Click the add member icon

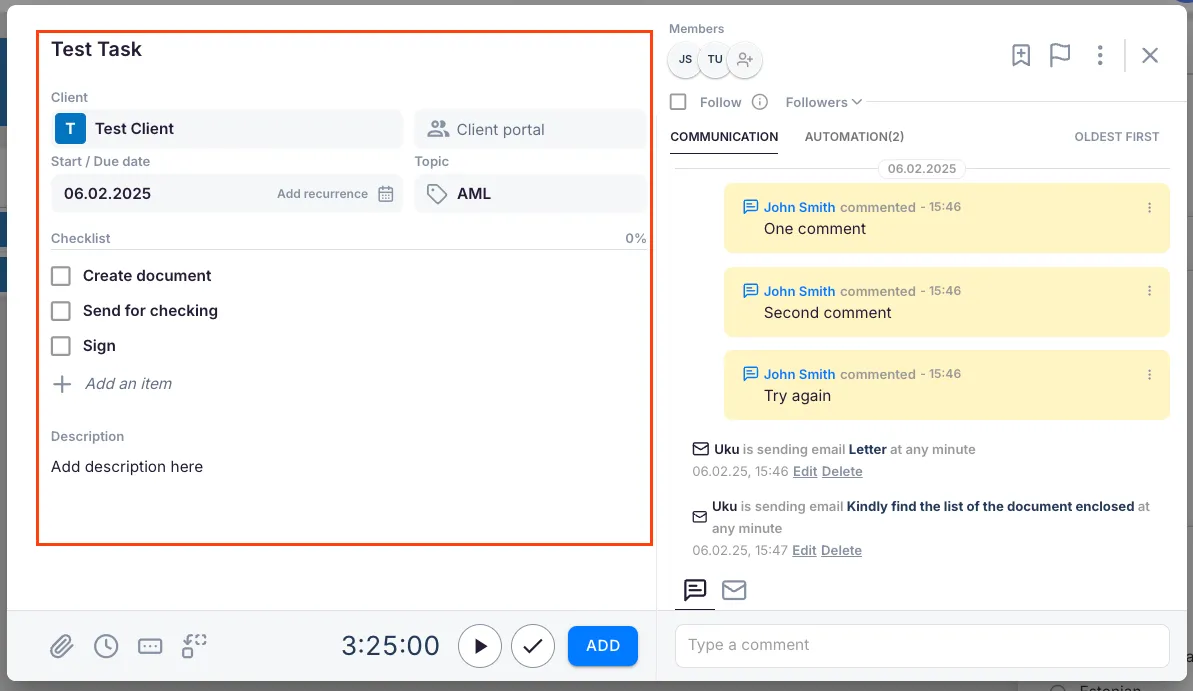click(744, 60)
